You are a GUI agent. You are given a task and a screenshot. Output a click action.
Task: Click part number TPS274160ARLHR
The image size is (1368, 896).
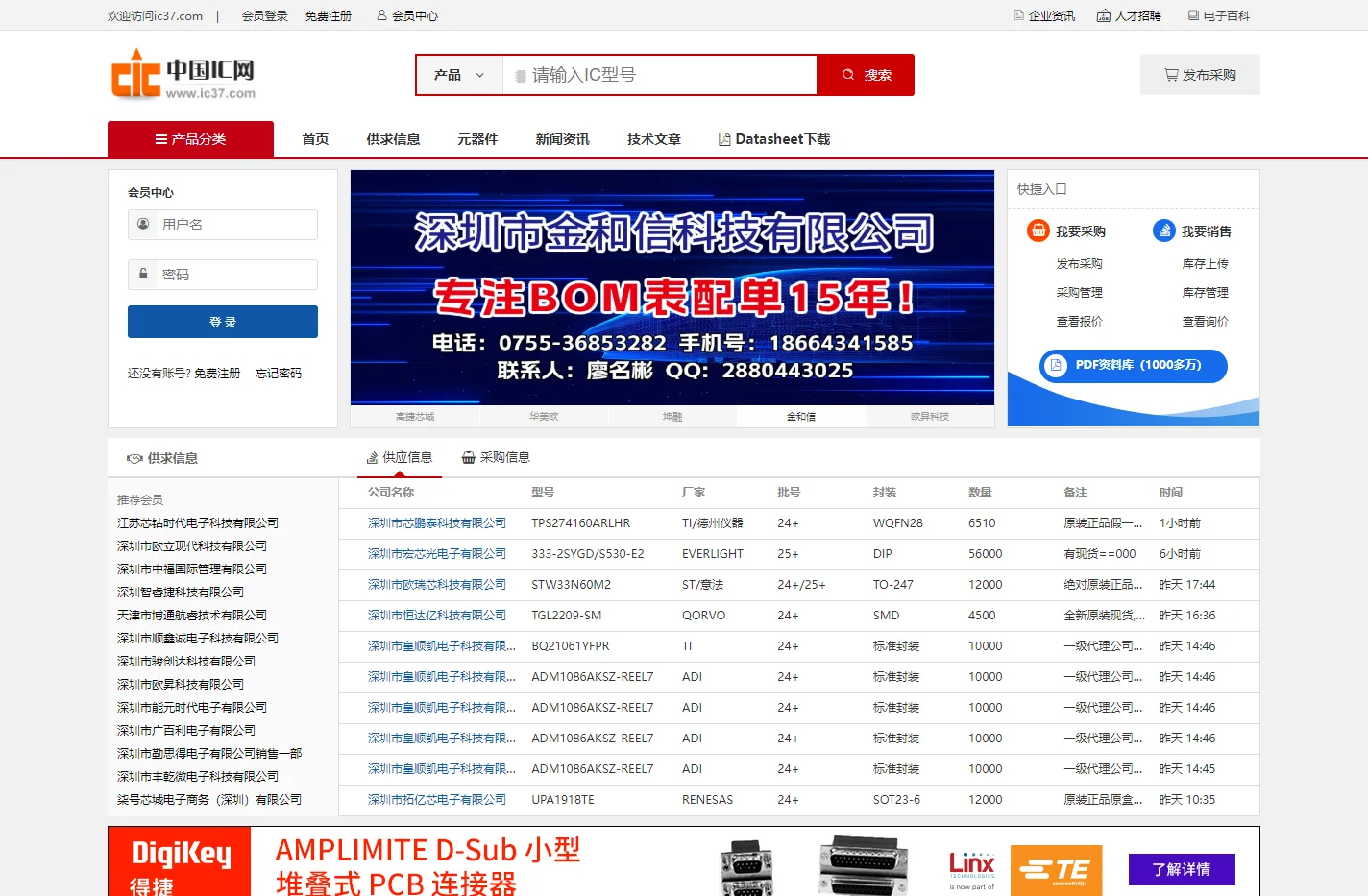[581, 523]
